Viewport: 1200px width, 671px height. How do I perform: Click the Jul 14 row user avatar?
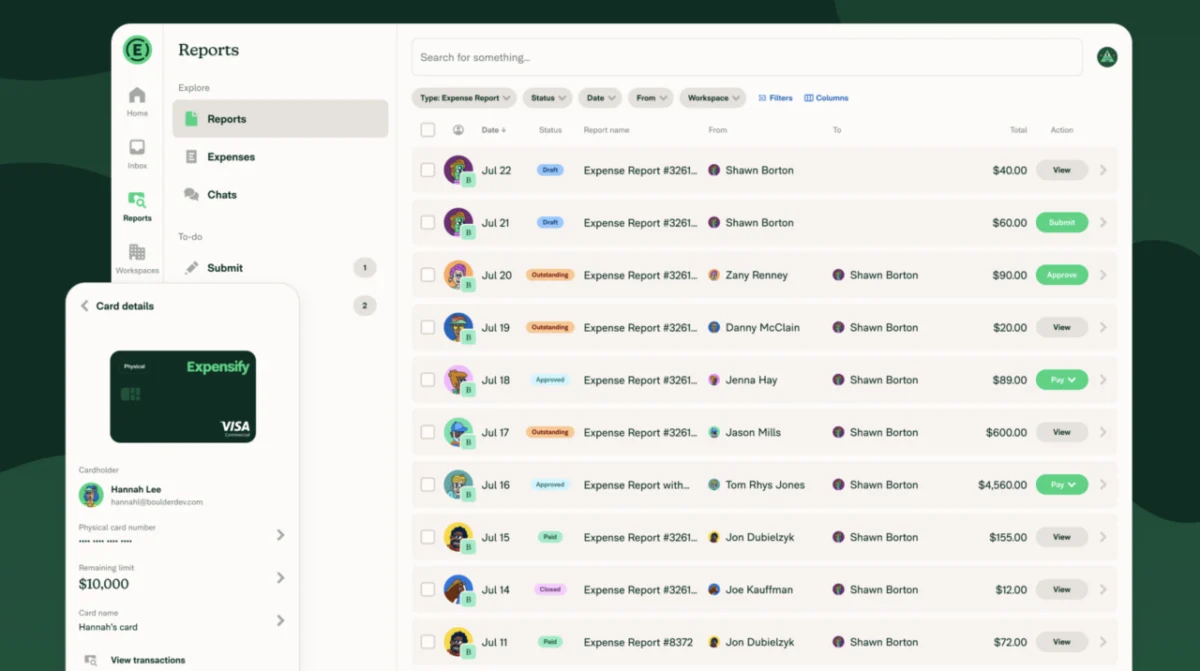[x=458, y=589]
